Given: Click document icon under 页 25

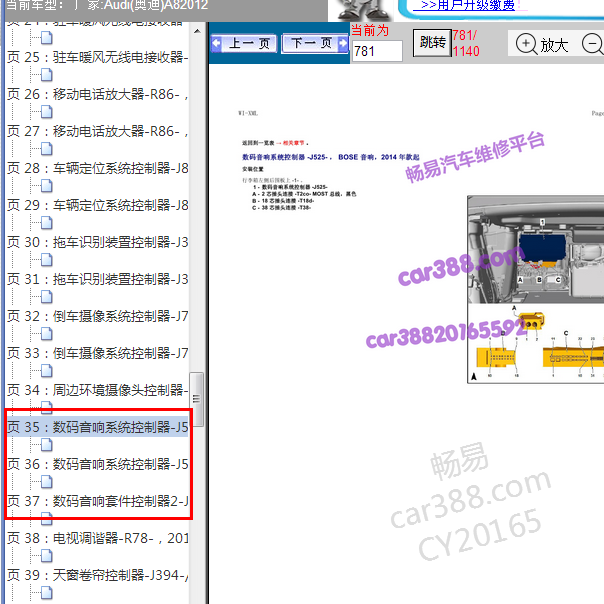Looking at the screenshot, I should click(47, 75).
